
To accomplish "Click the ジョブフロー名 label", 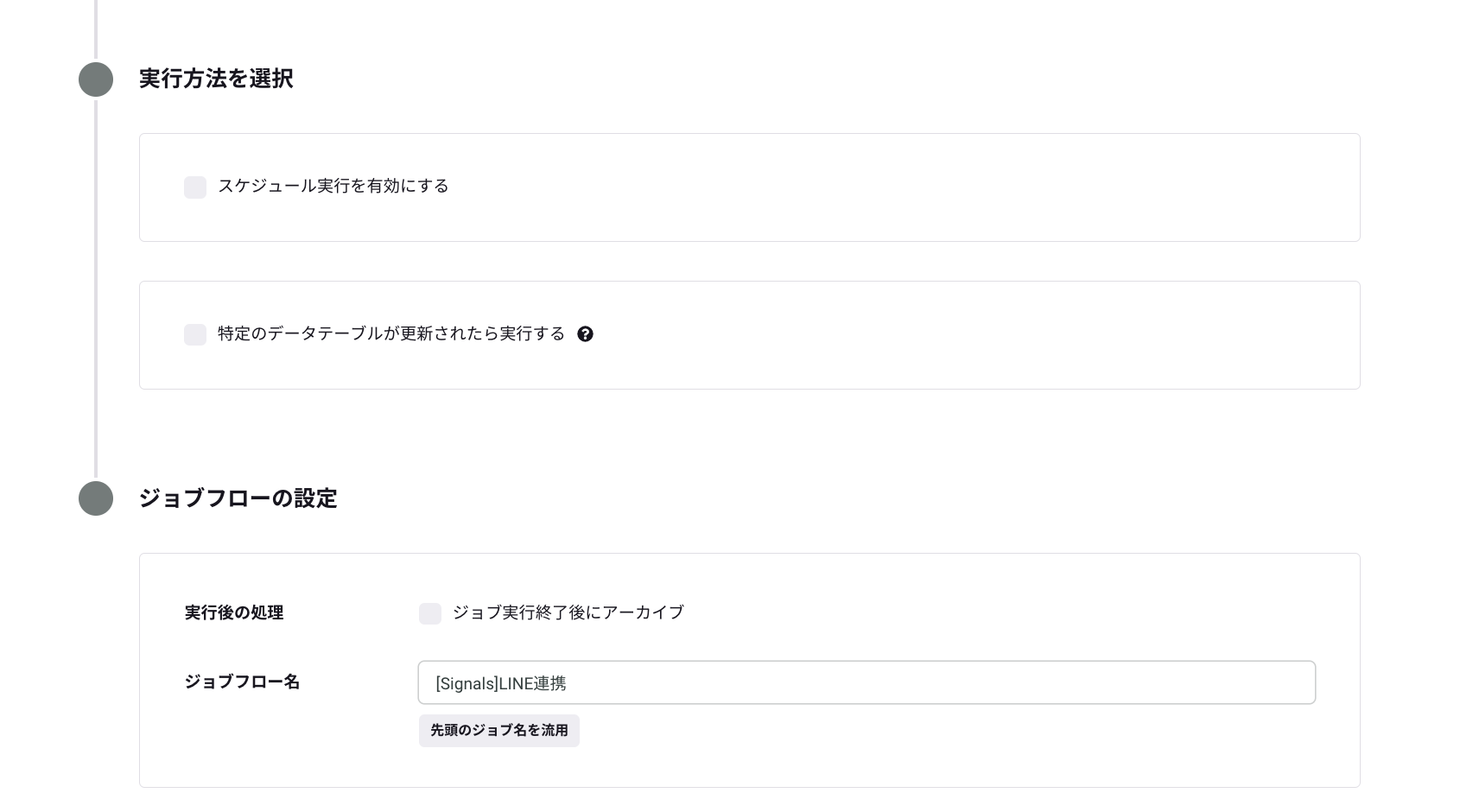I will [x=242, y=682].
